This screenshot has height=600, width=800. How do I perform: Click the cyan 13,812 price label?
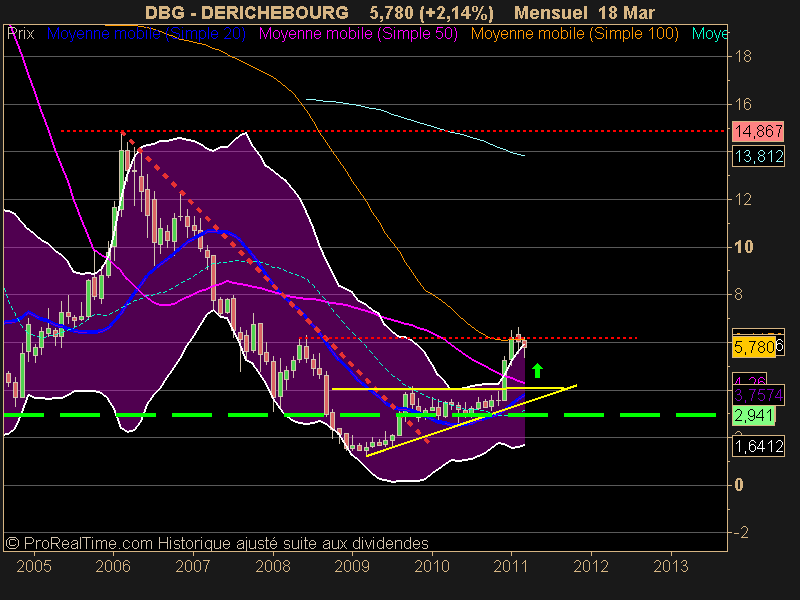tap(758, 156)
